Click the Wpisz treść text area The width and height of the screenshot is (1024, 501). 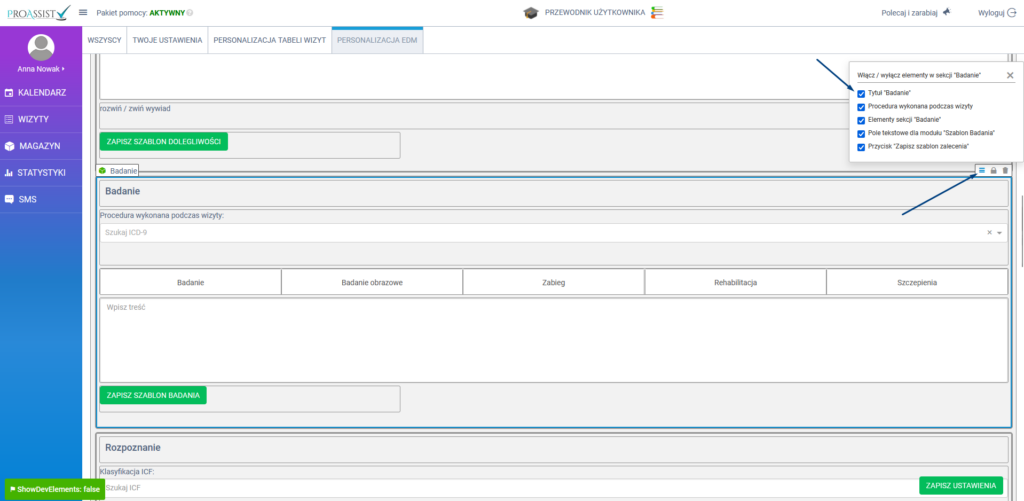point(553,340)
